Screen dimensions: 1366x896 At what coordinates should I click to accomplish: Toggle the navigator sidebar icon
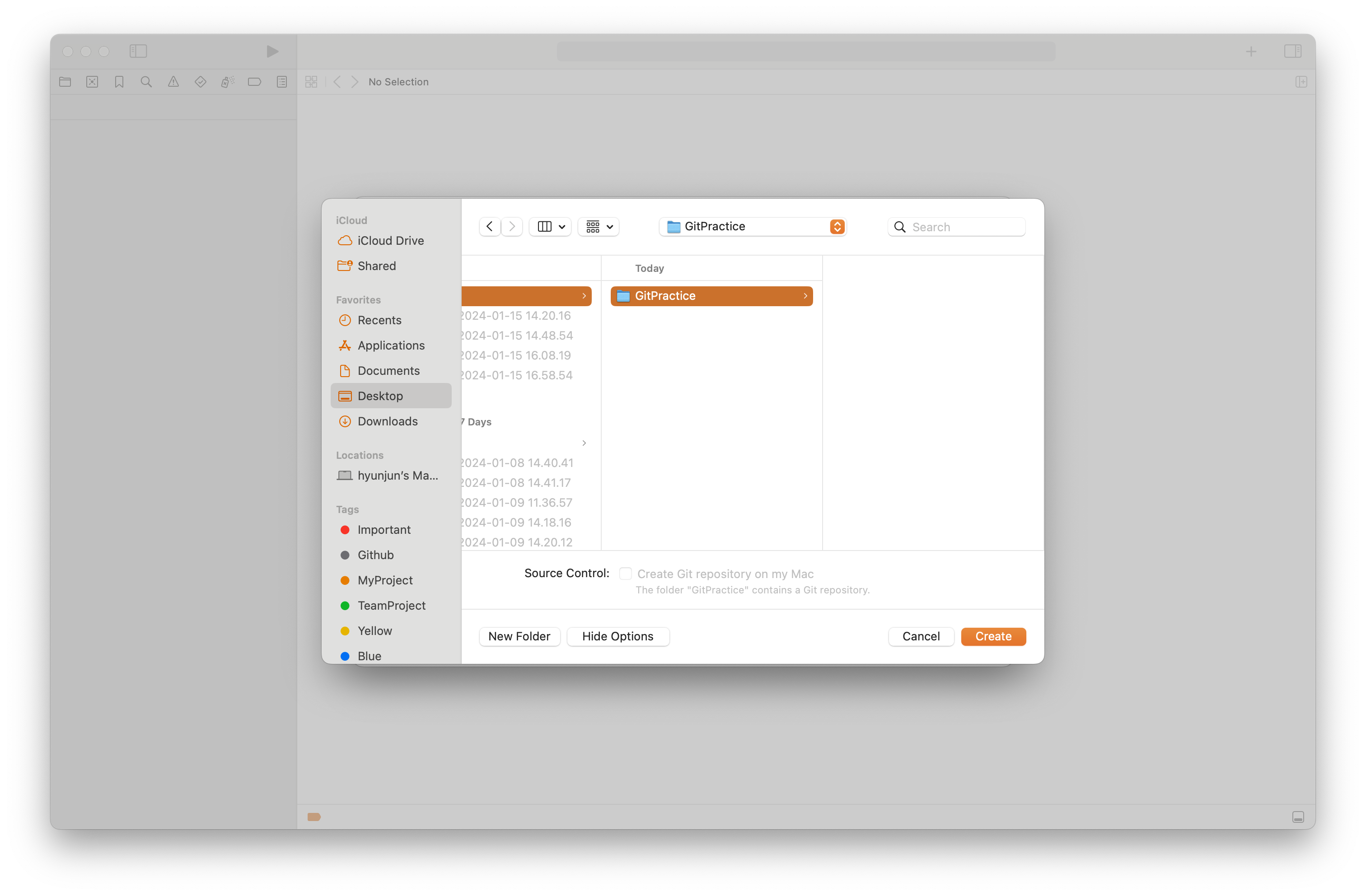[x=138, y=51]
